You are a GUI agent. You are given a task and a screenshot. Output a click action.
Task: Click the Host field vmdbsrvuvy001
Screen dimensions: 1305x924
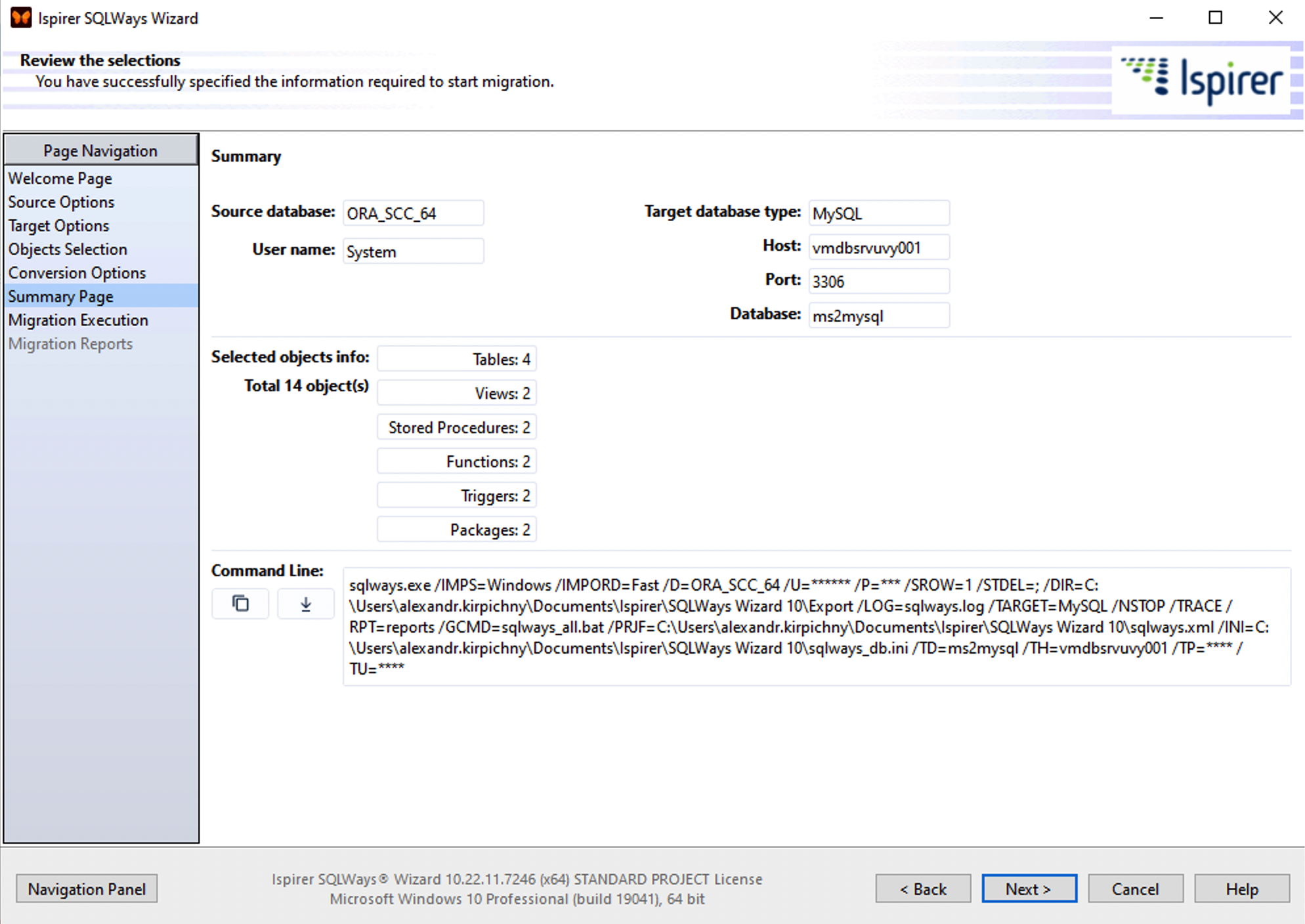878,247
